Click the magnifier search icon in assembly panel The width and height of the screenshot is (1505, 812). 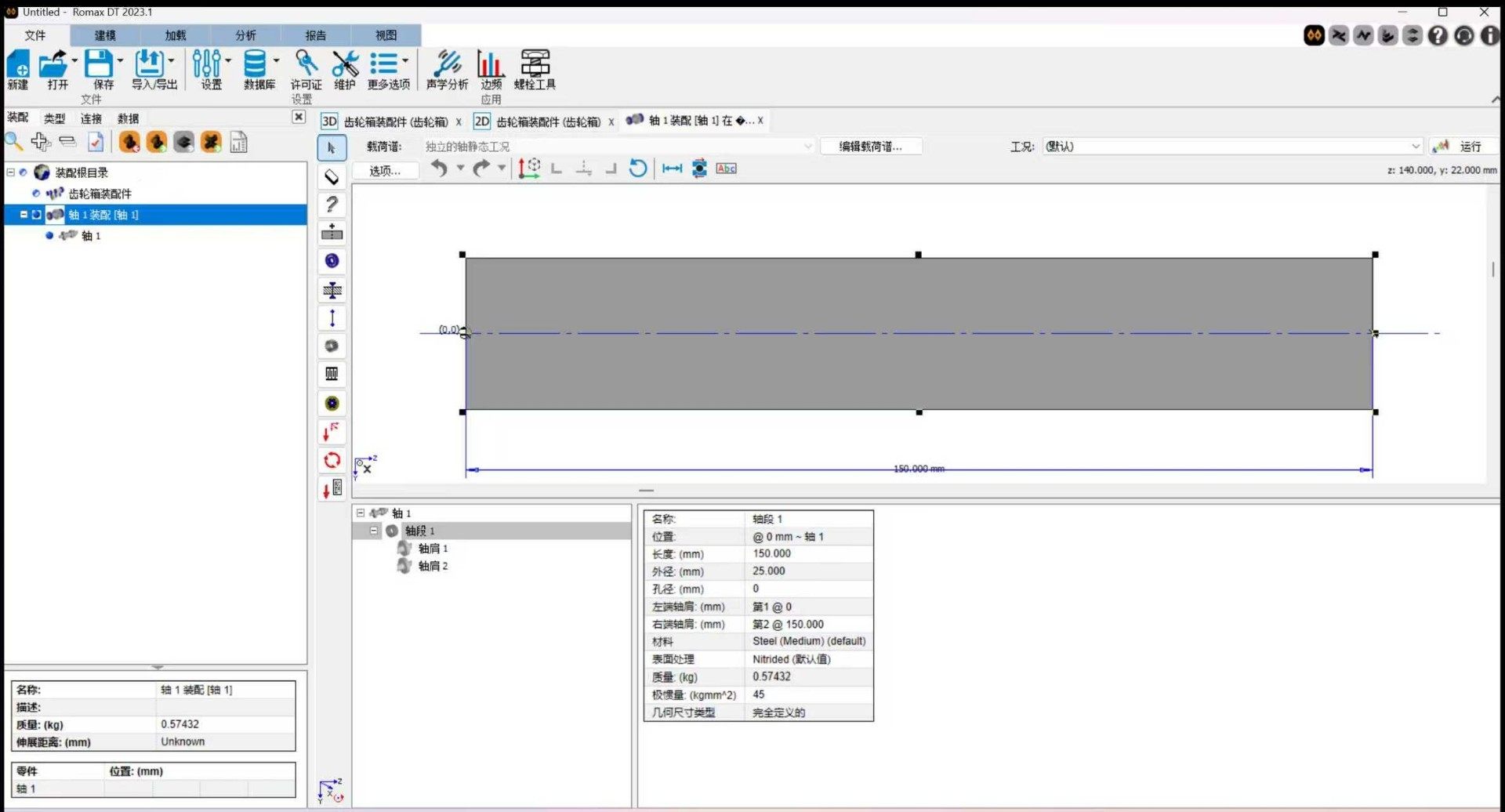click(x=14, y=142)
